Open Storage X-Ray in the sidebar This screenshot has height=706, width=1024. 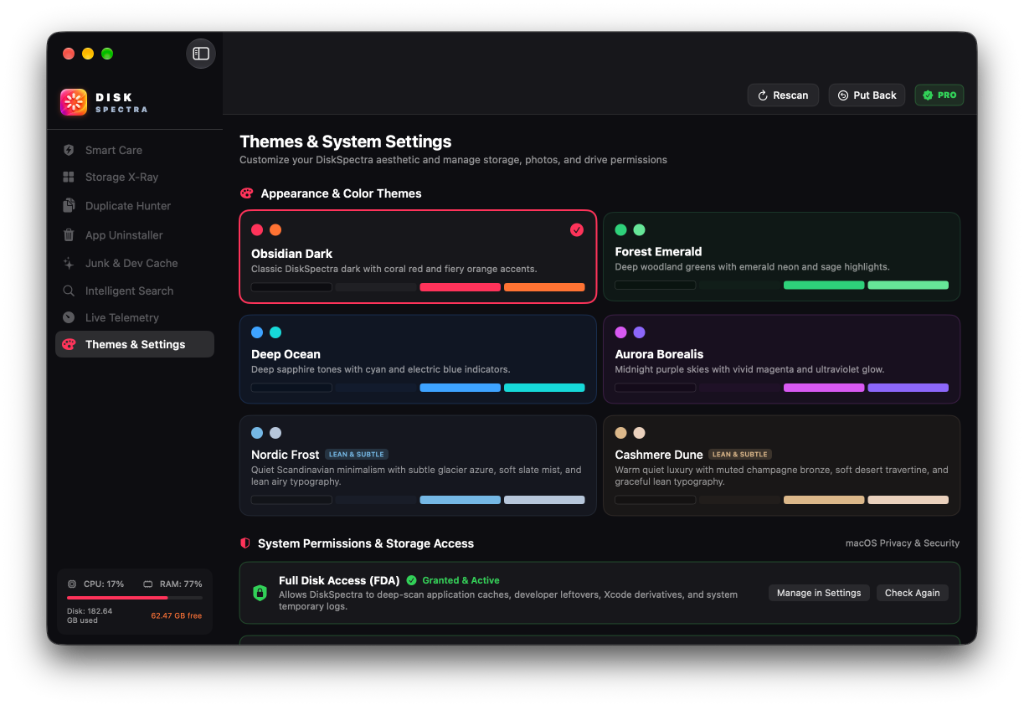coord(135,177)
